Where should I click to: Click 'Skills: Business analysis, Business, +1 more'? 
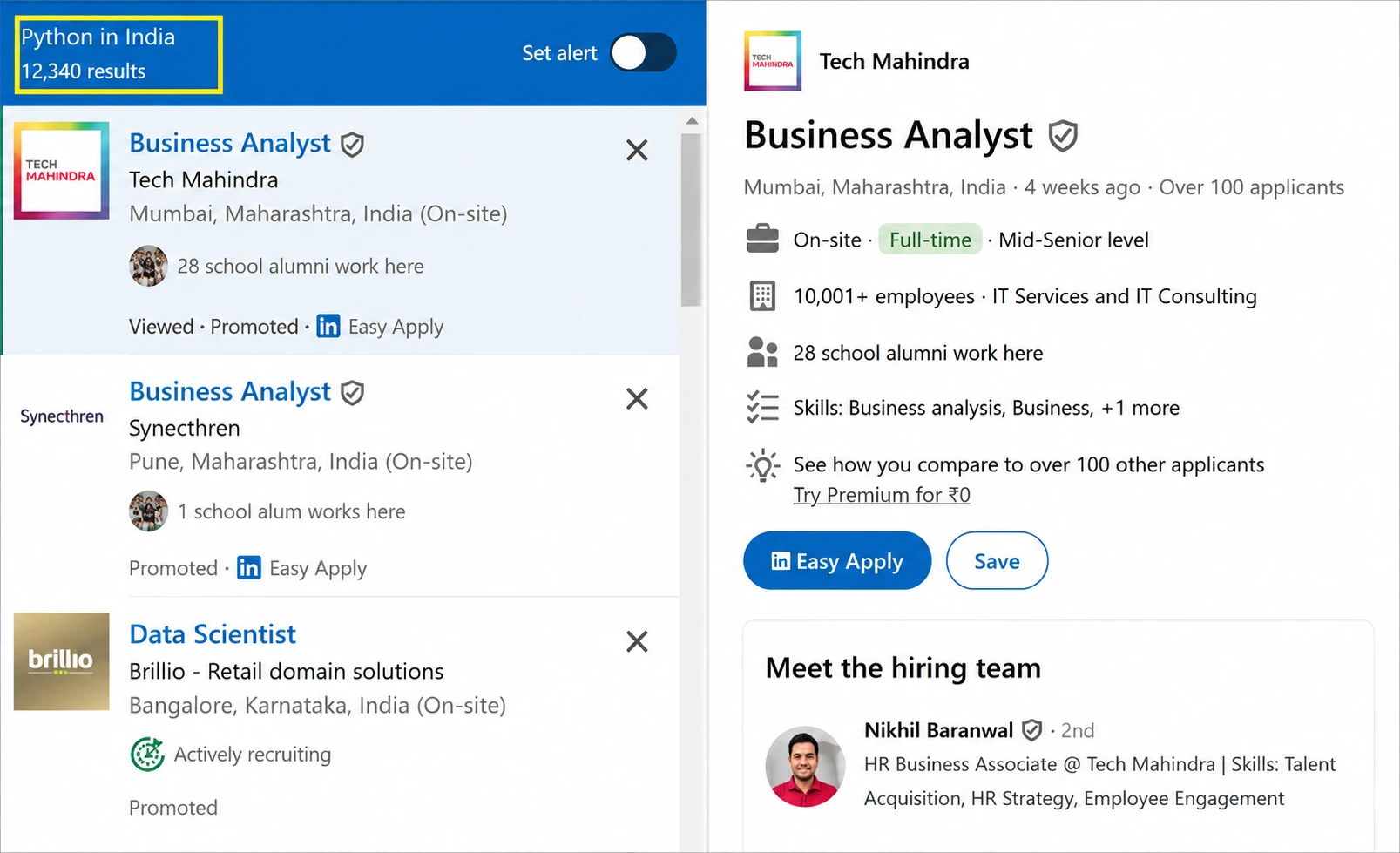click(986, 408)
